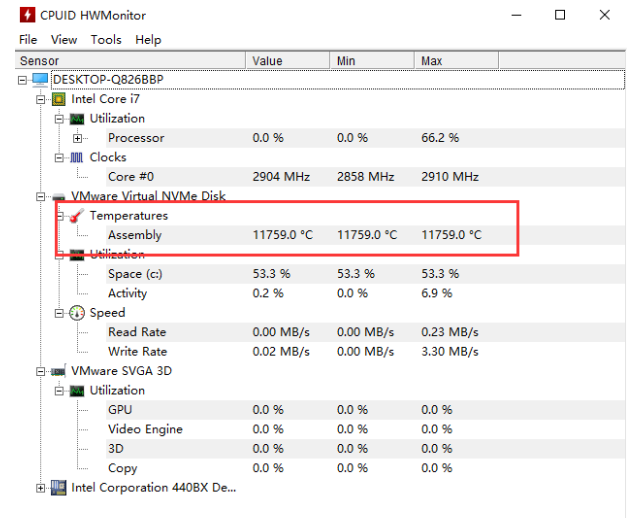Collapse the Clocks node
This screenshot has height=518, width=627.
click(59, 158)
